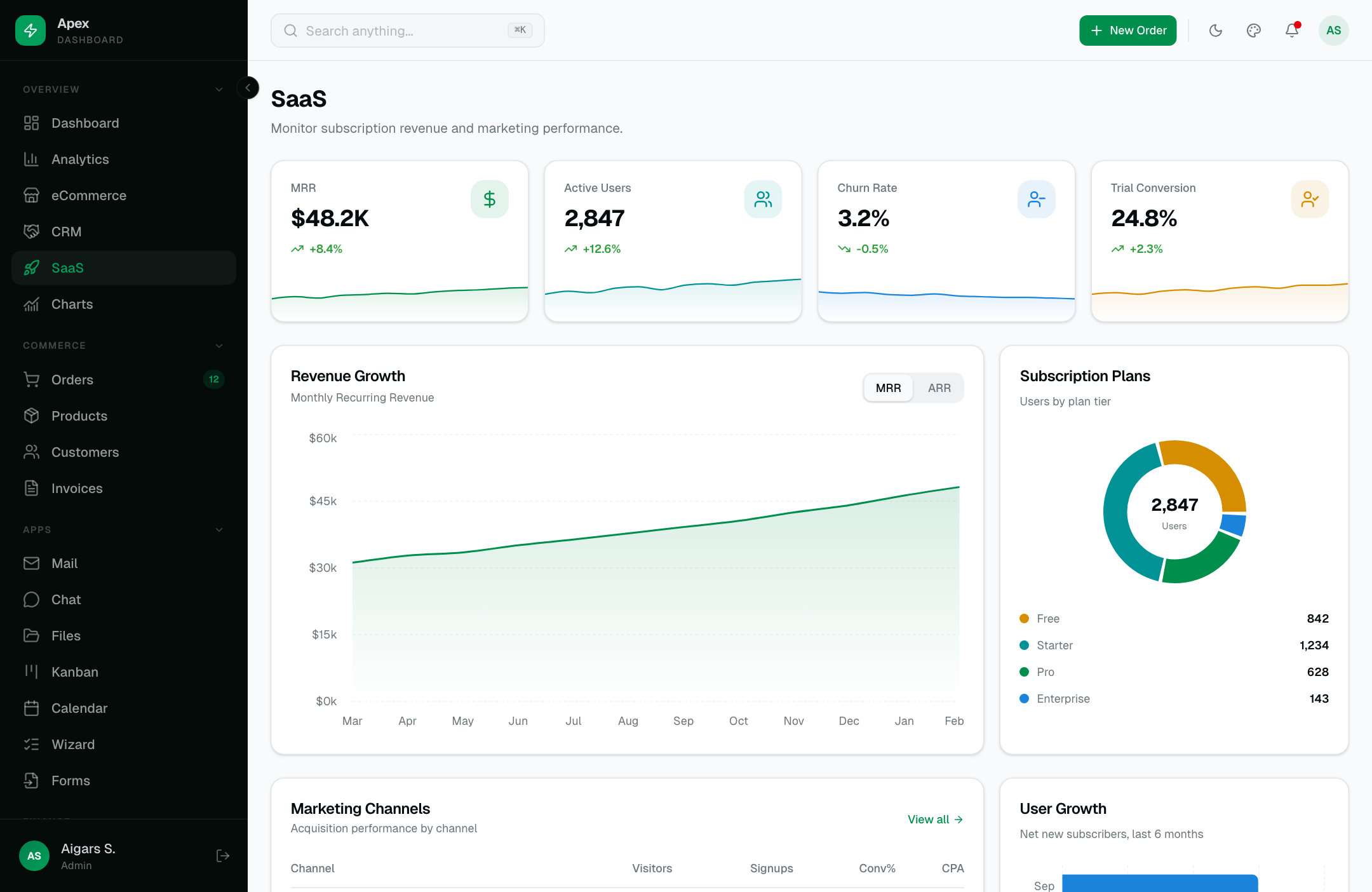
Task: Click the Starter count 1,234
Action: click(1314, 645)
